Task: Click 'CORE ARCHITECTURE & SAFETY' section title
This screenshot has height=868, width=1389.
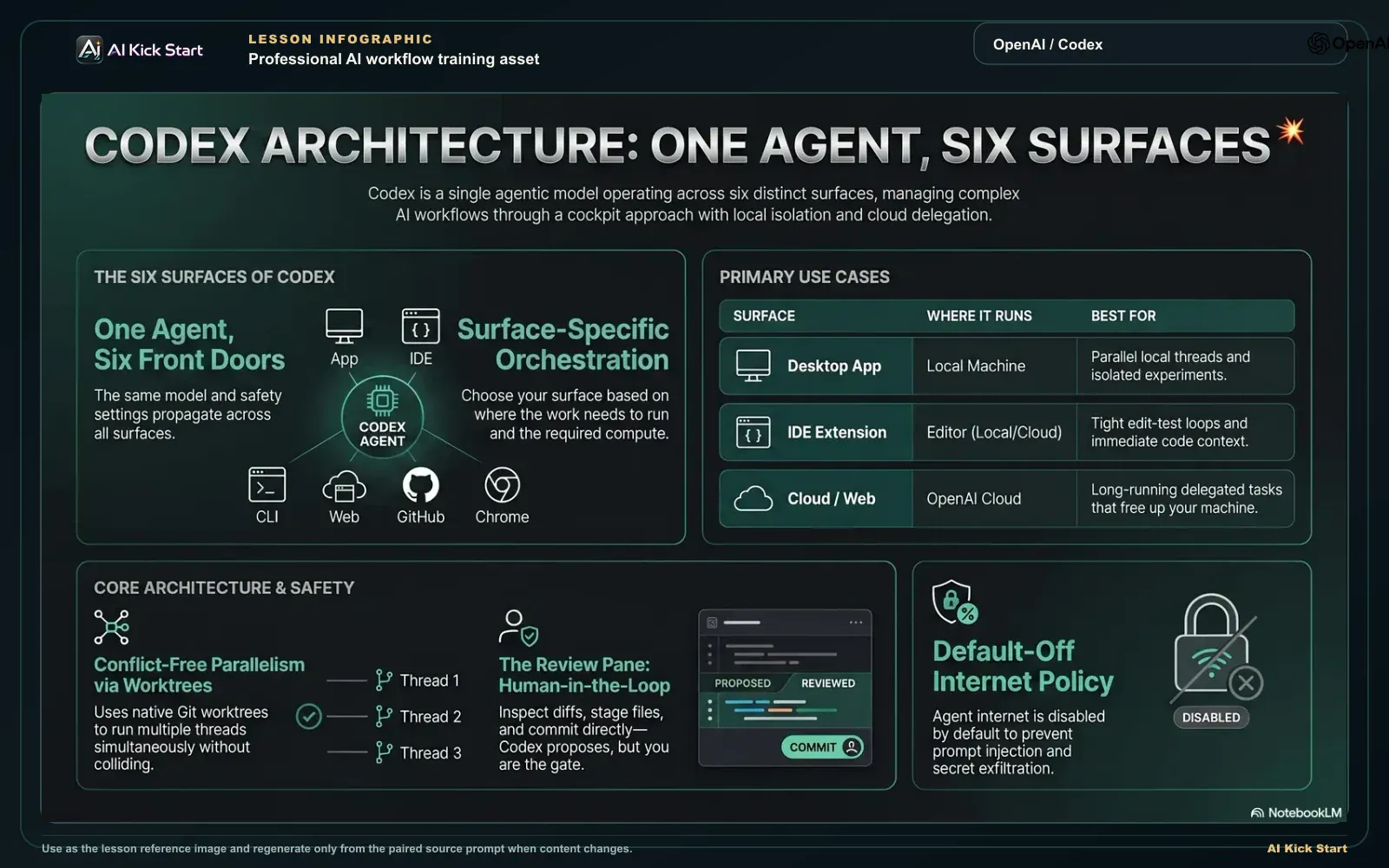Action: pos(224,588)
